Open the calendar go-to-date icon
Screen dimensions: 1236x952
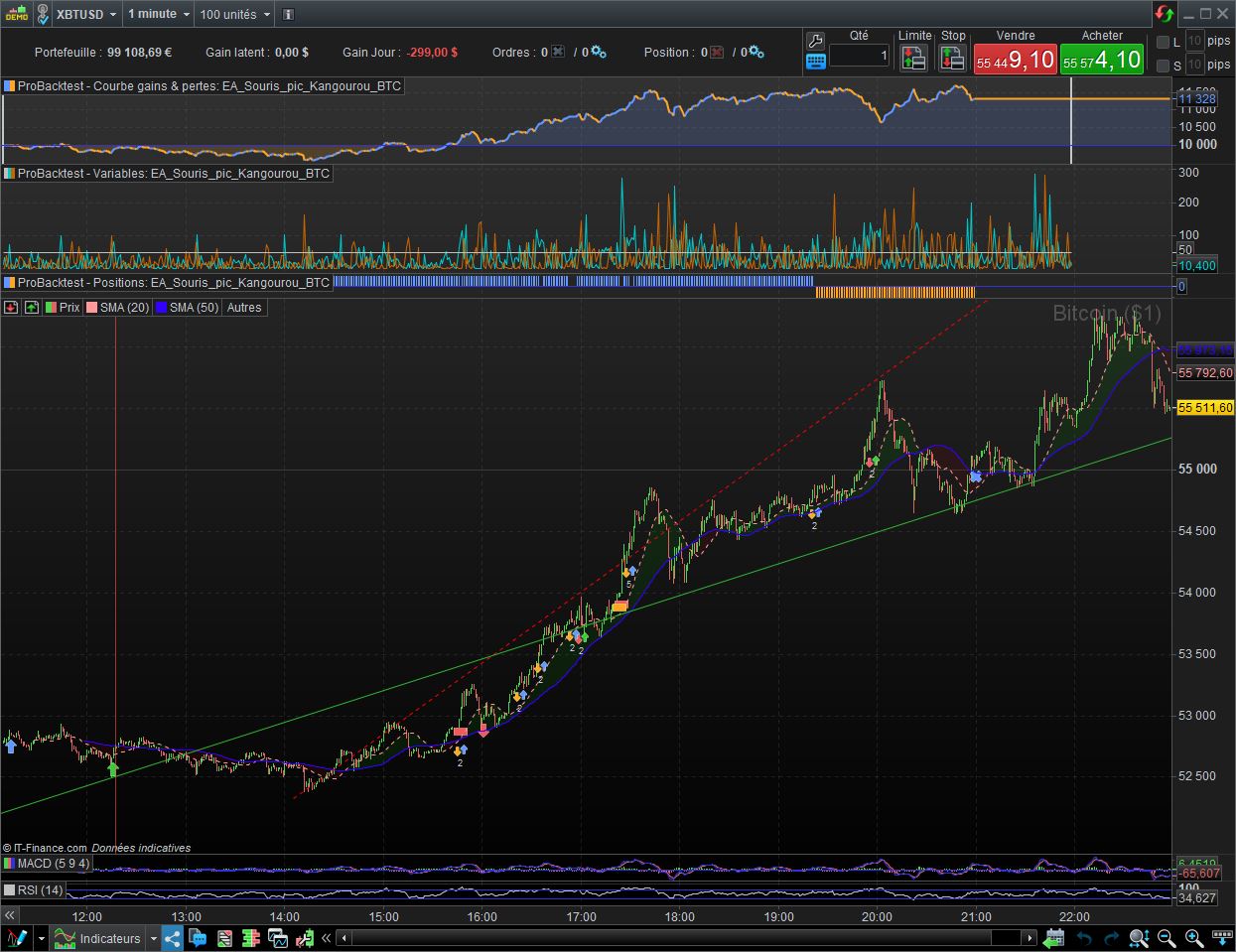[1053, 938]
